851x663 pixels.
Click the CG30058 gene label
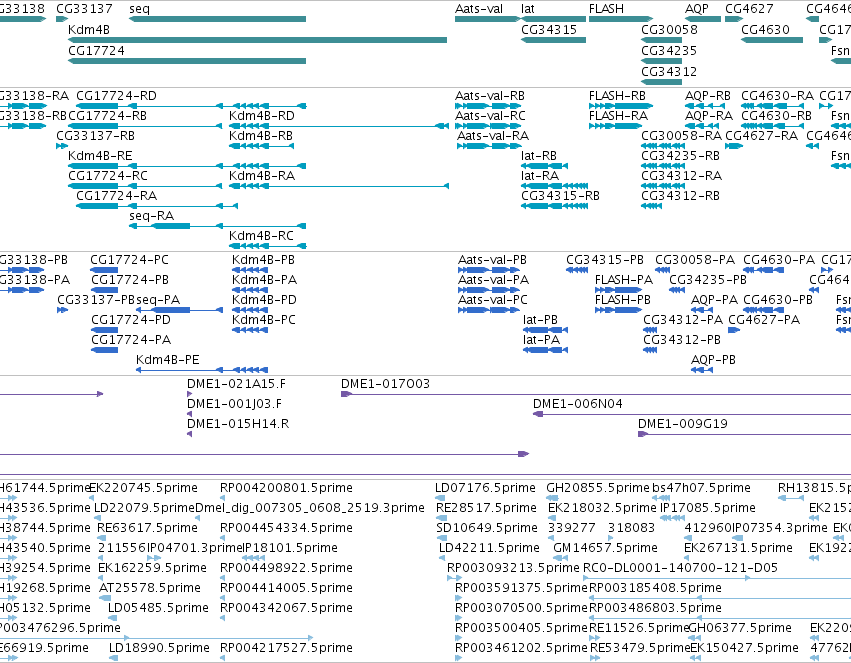pyautogui.click(x=669, y=29)
